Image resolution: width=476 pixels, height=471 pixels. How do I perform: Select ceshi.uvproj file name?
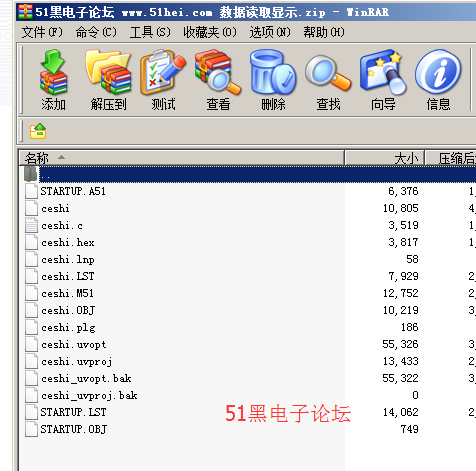click(x=77, y=361)
